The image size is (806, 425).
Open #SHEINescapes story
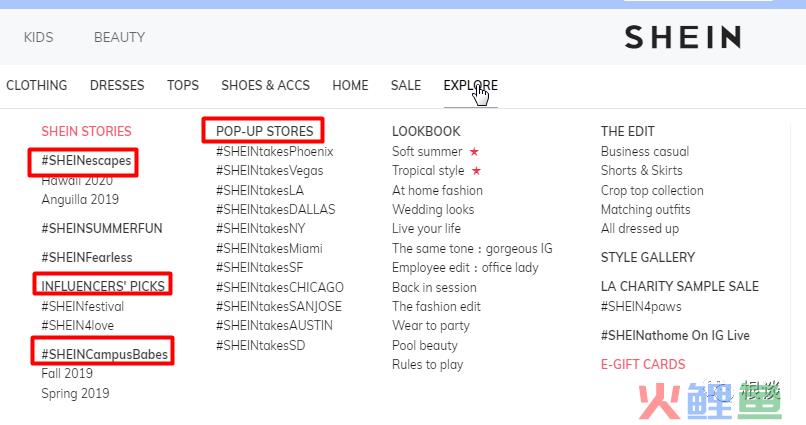[x=86, y=160]
